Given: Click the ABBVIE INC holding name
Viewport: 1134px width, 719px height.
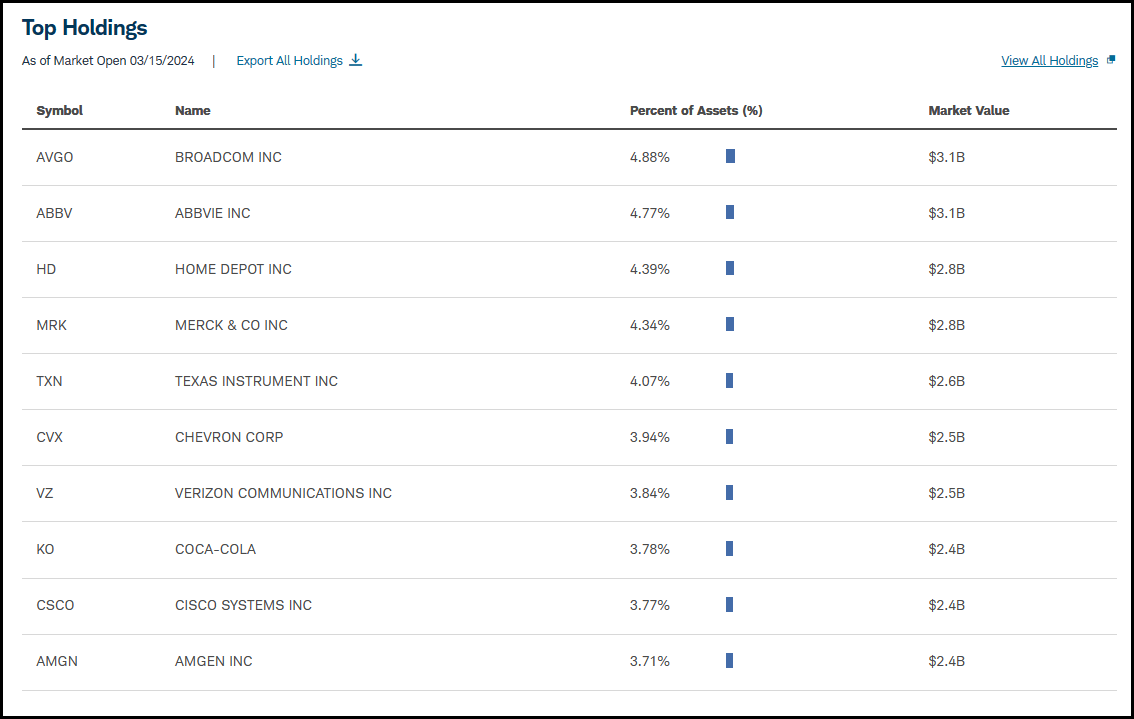Looking at the screenshot, I should coord(213,213).
